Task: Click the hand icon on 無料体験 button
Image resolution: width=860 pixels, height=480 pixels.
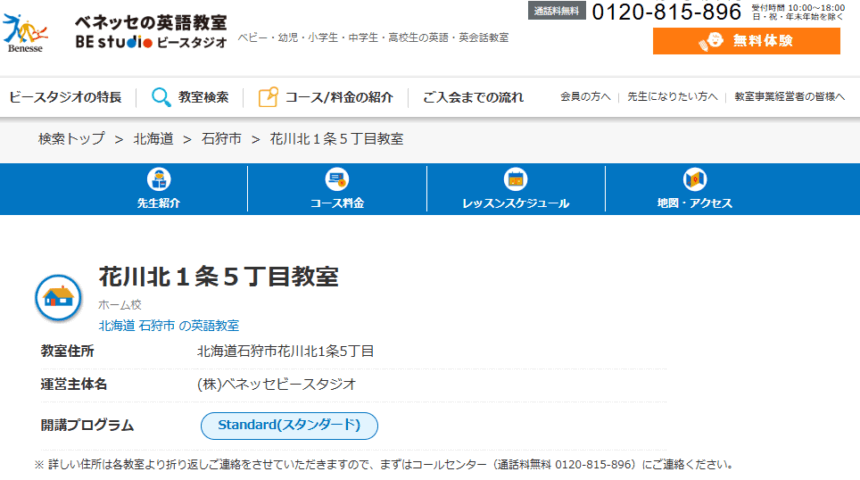Action: 711,41
